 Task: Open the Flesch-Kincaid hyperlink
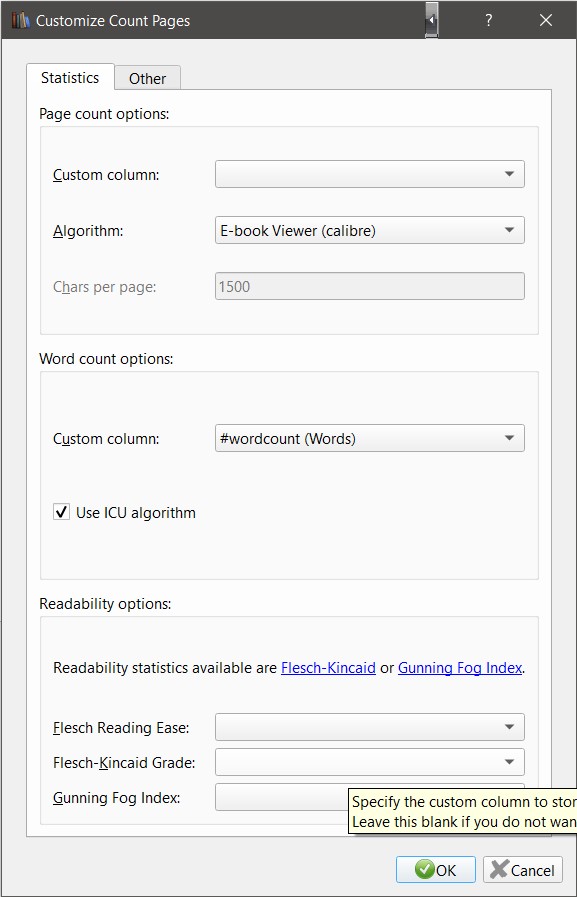328,668
